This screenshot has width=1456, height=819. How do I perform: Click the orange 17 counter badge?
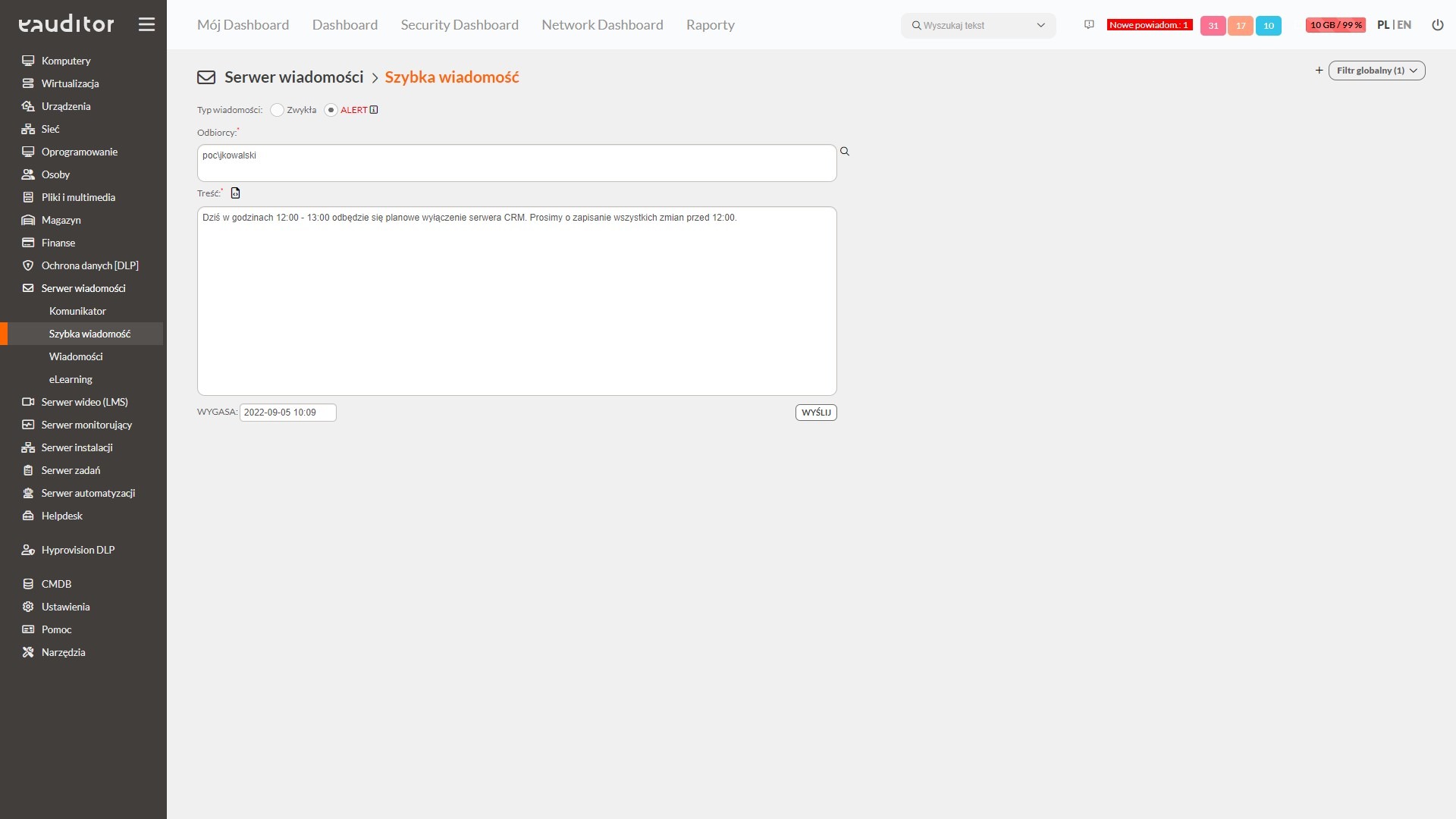(1241, 26)
